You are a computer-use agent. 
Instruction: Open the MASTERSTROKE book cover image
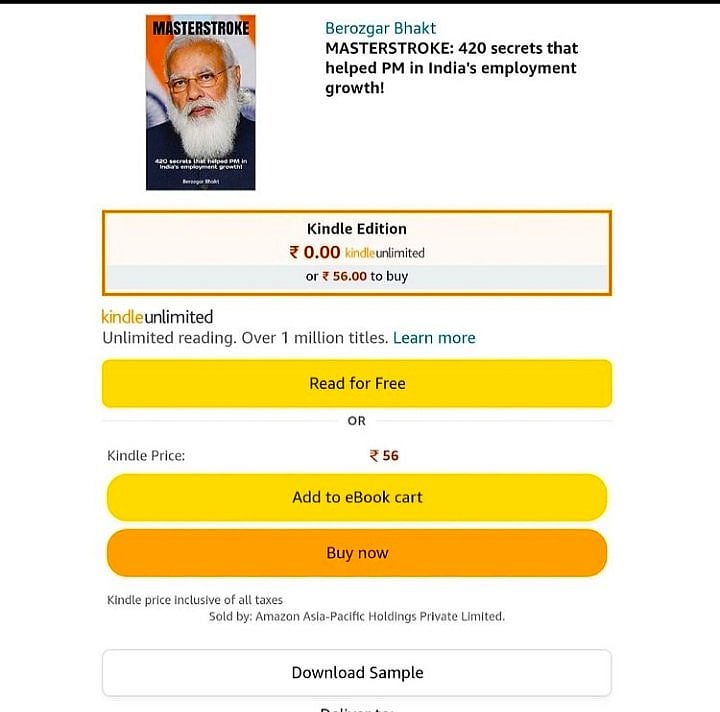tap(201, 102)
